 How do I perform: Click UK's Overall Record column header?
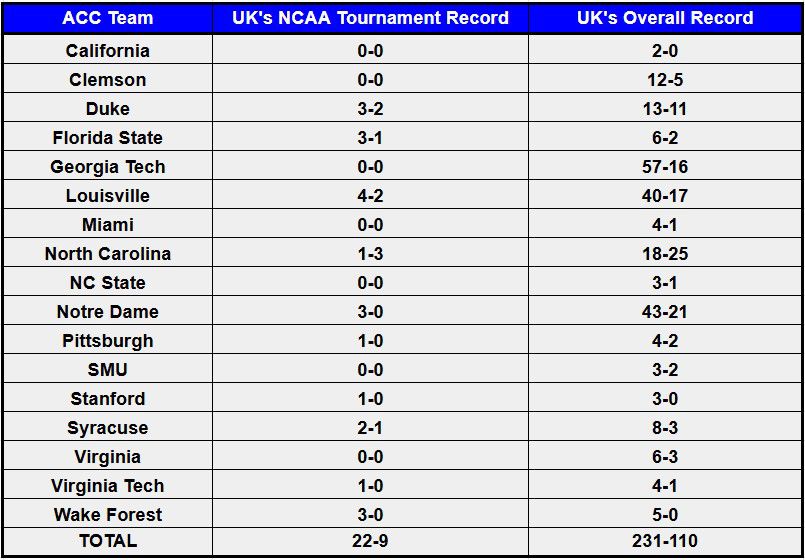tap(665, 18)
